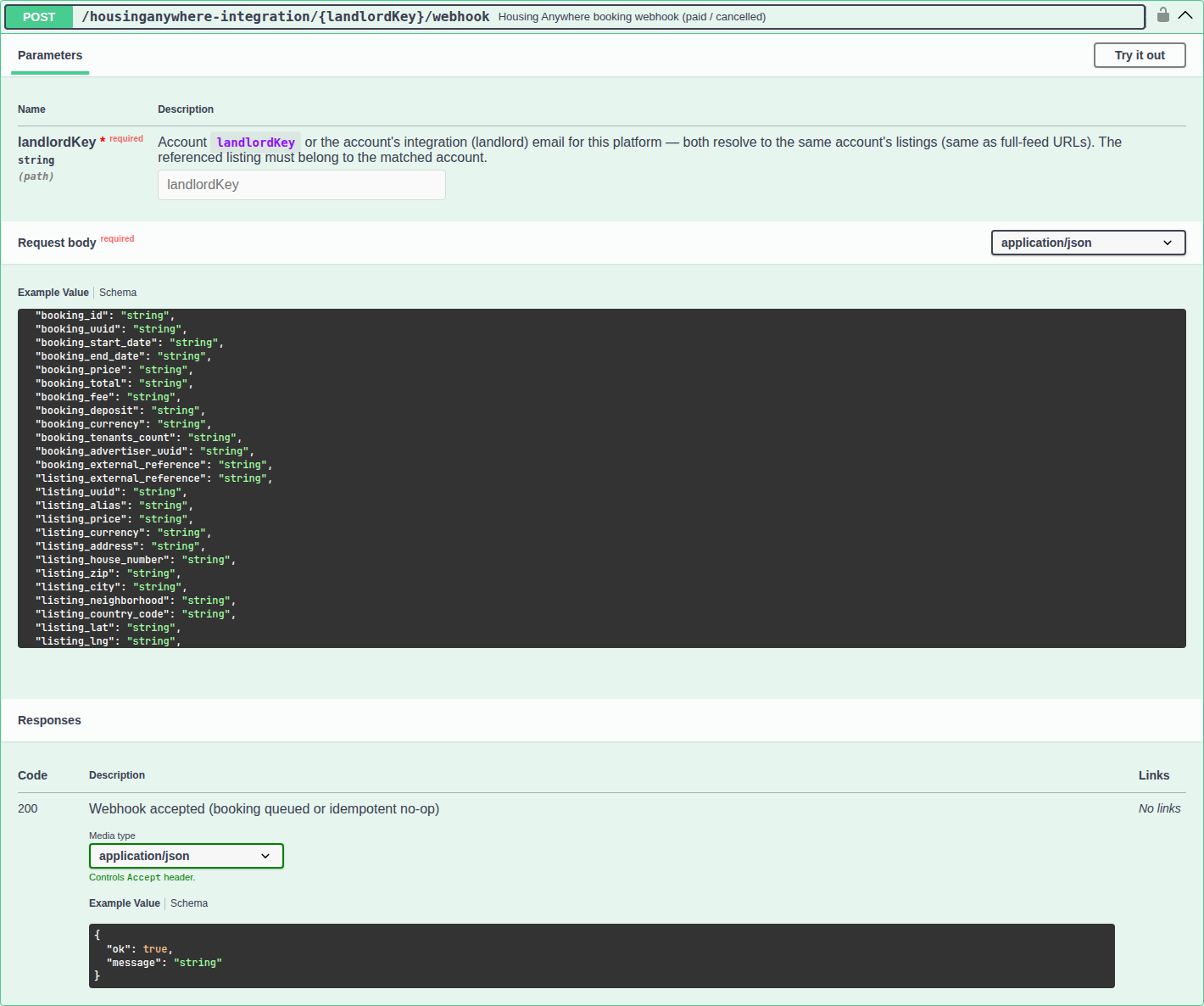Click the "listing_price" line
Viewport: 1204px width, 1006px height.
[x=114, y=519]
